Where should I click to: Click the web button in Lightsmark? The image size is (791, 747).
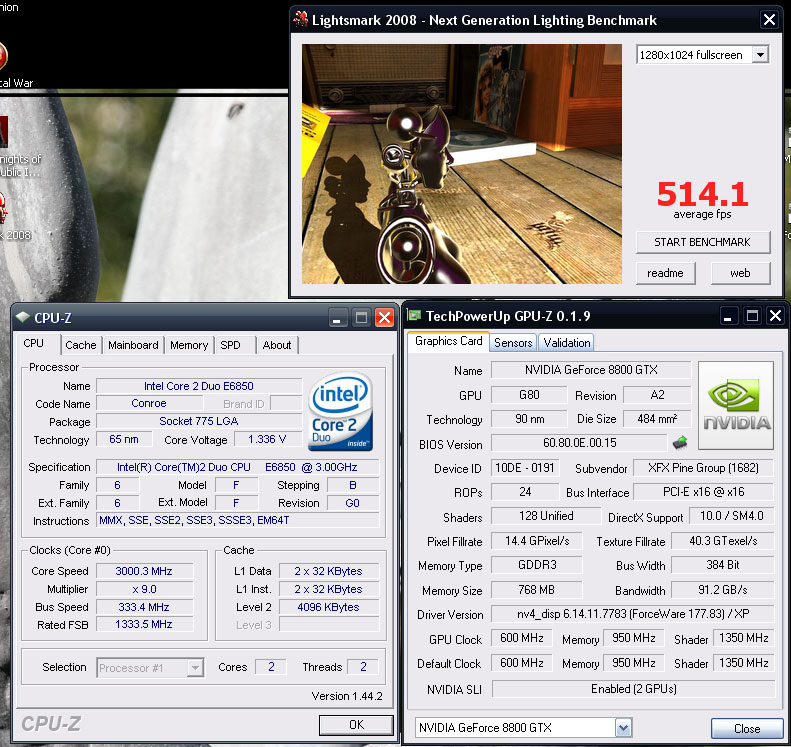740,273
